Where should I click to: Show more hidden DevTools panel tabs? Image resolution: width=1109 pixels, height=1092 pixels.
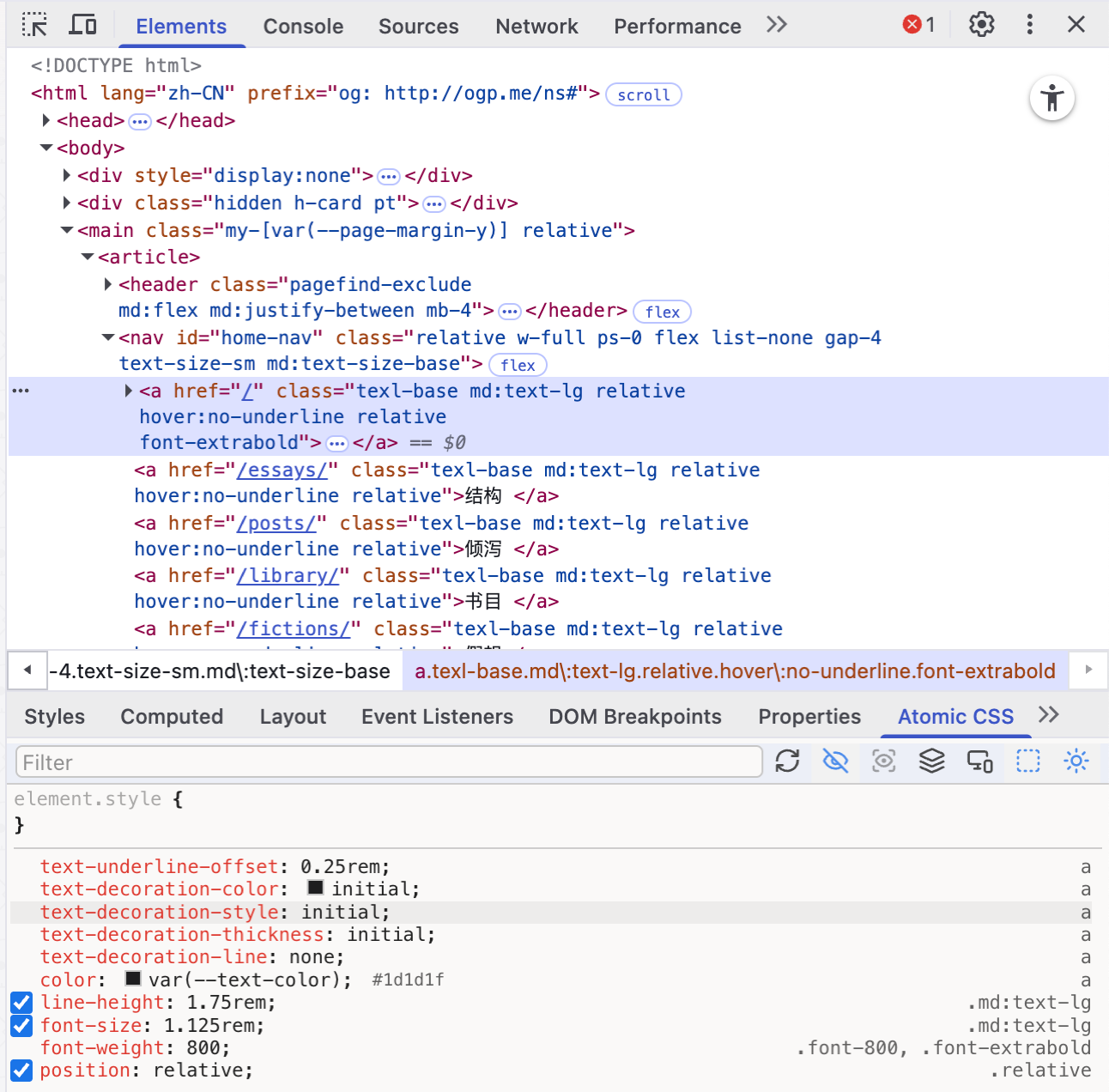777,25
